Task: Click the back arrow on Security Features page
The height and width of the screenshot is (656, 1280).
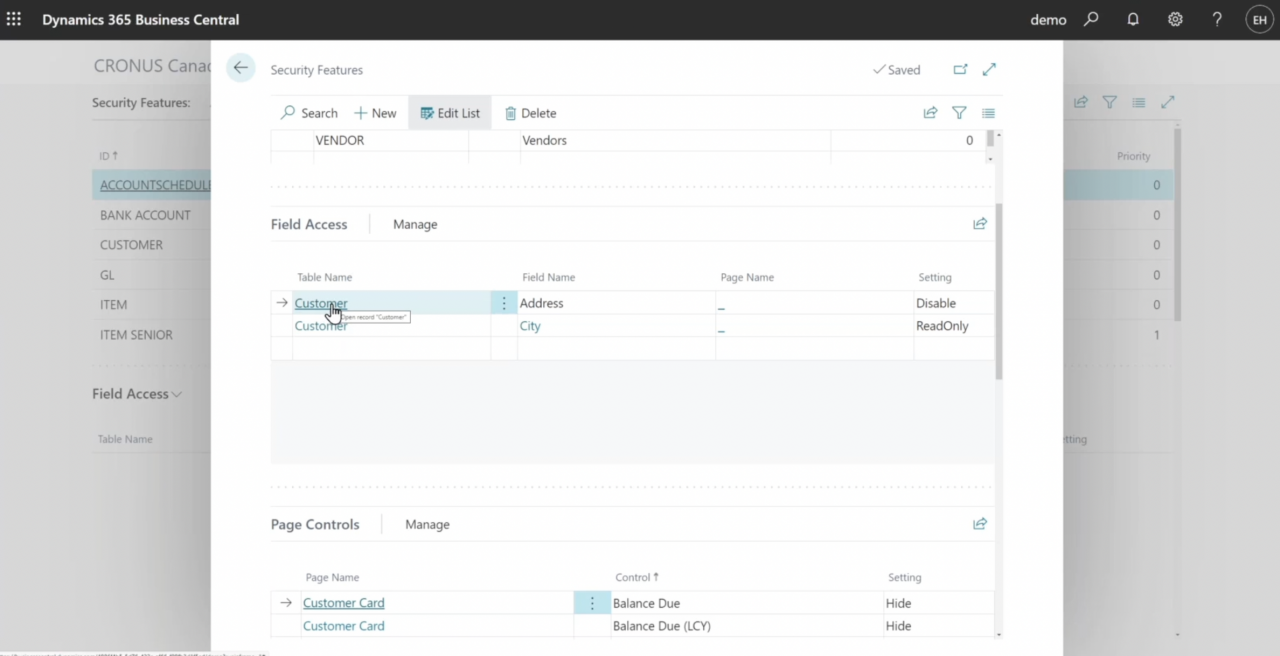Action: [240, 67]
